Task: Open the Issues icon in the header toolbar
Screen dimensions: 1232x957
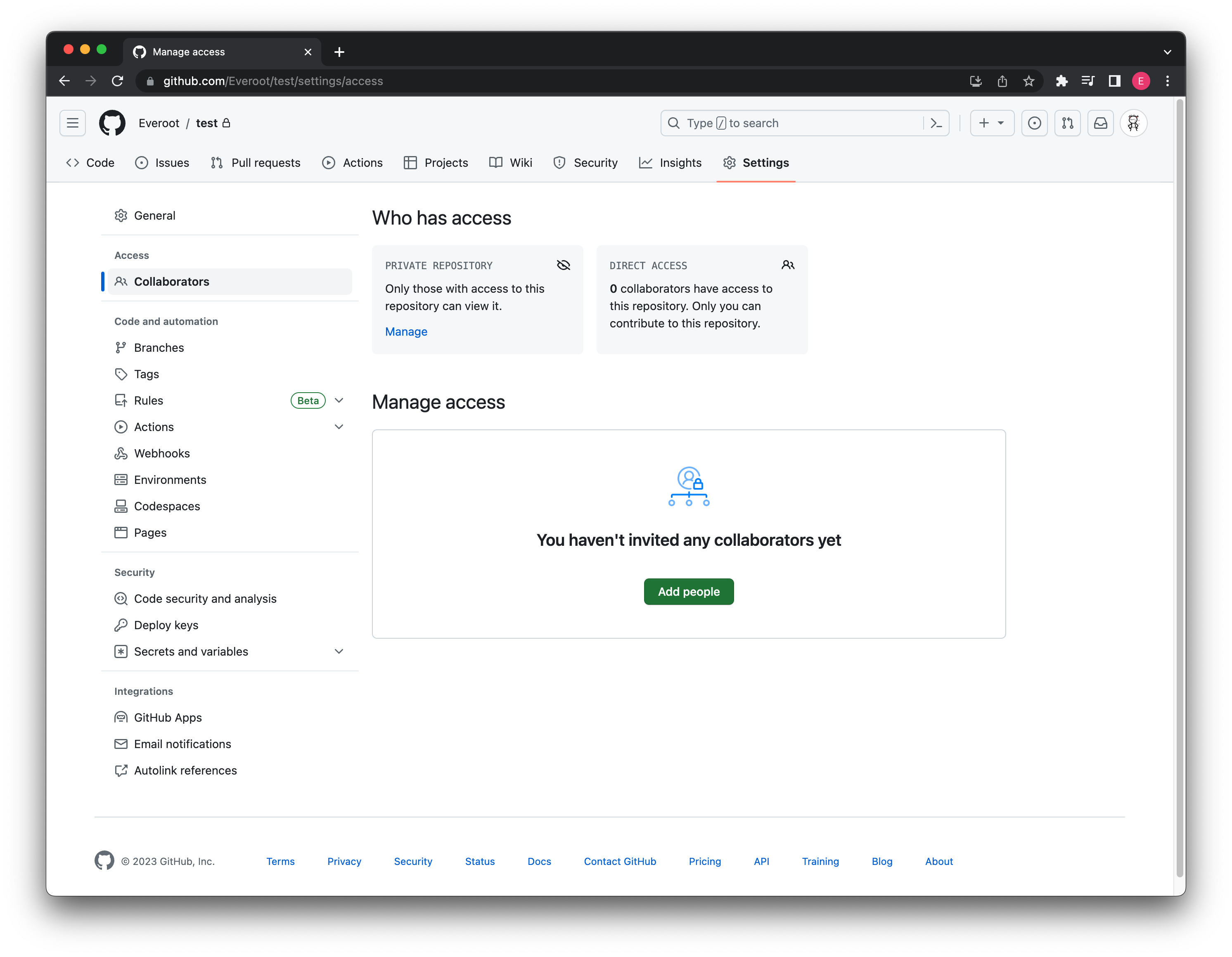Action: coord(1034,123)
